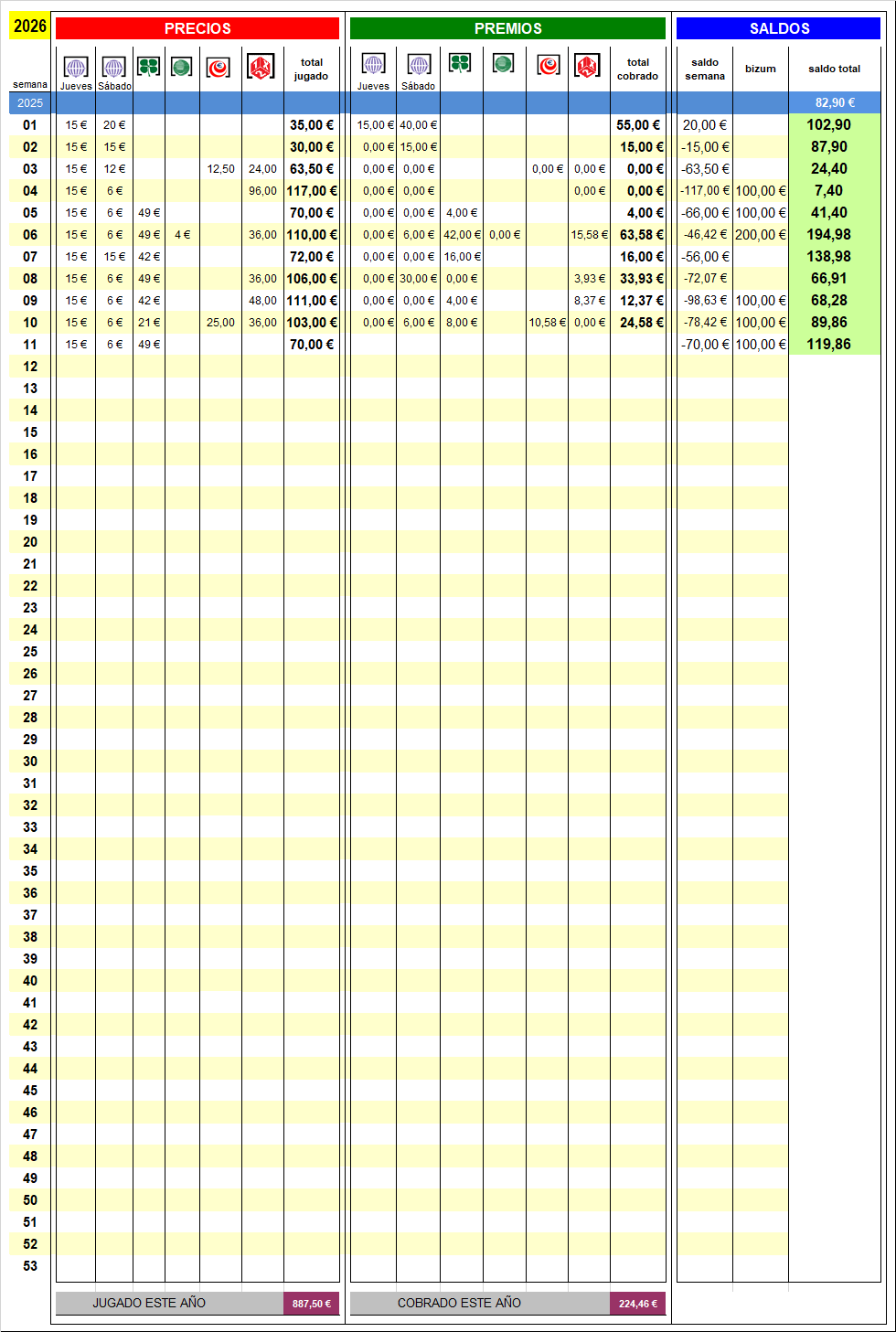Click the Sábado lottery icon under PRECIOS
The image size is (896, 1332).
click(113, 67)
